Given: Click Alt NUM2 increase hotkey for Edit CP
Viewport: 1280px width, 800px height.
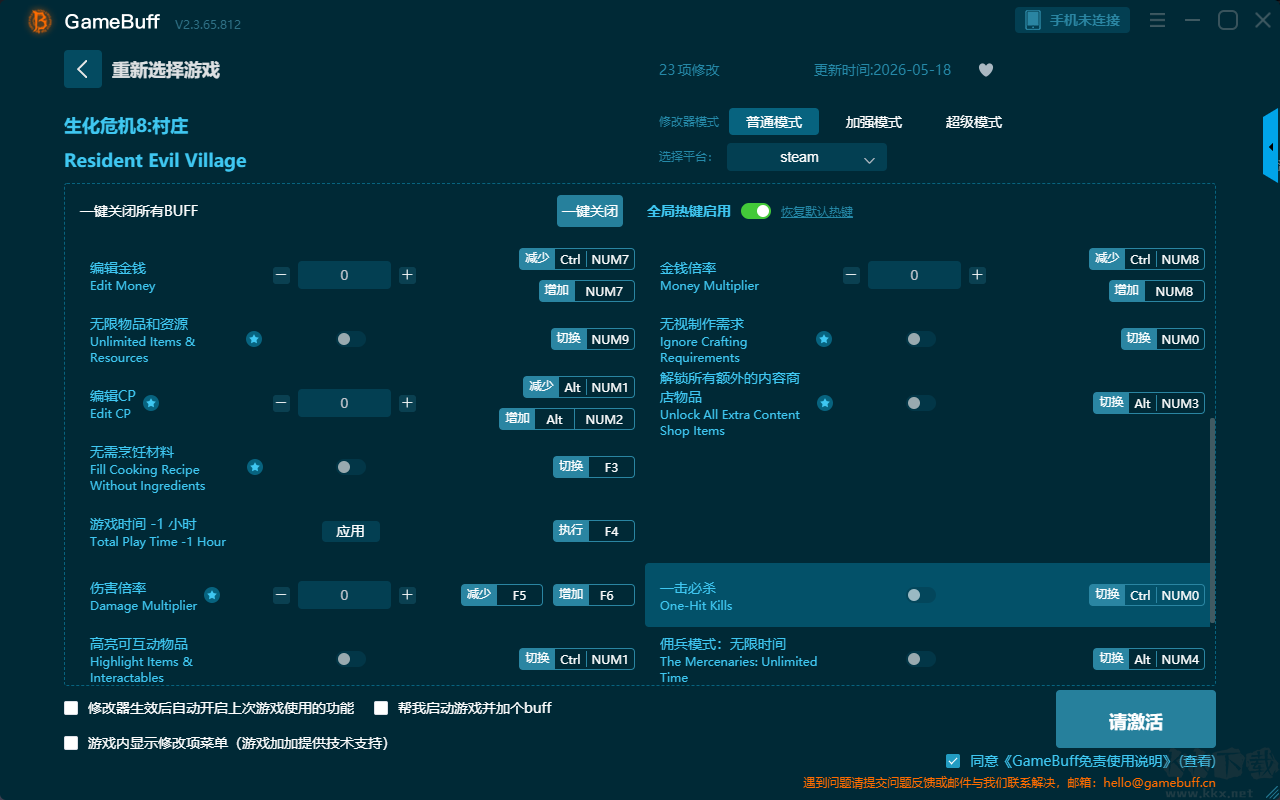Looking at the screenshot, I should point(567,419).
